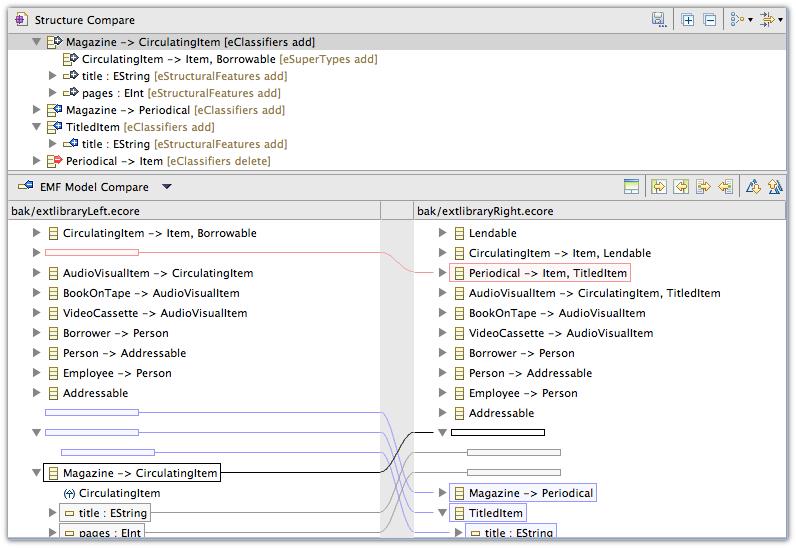The image size is (796, 548).
Task: Collapse all differences in Structure Compare
Action: pyautogui.click(x=710, y=20)
